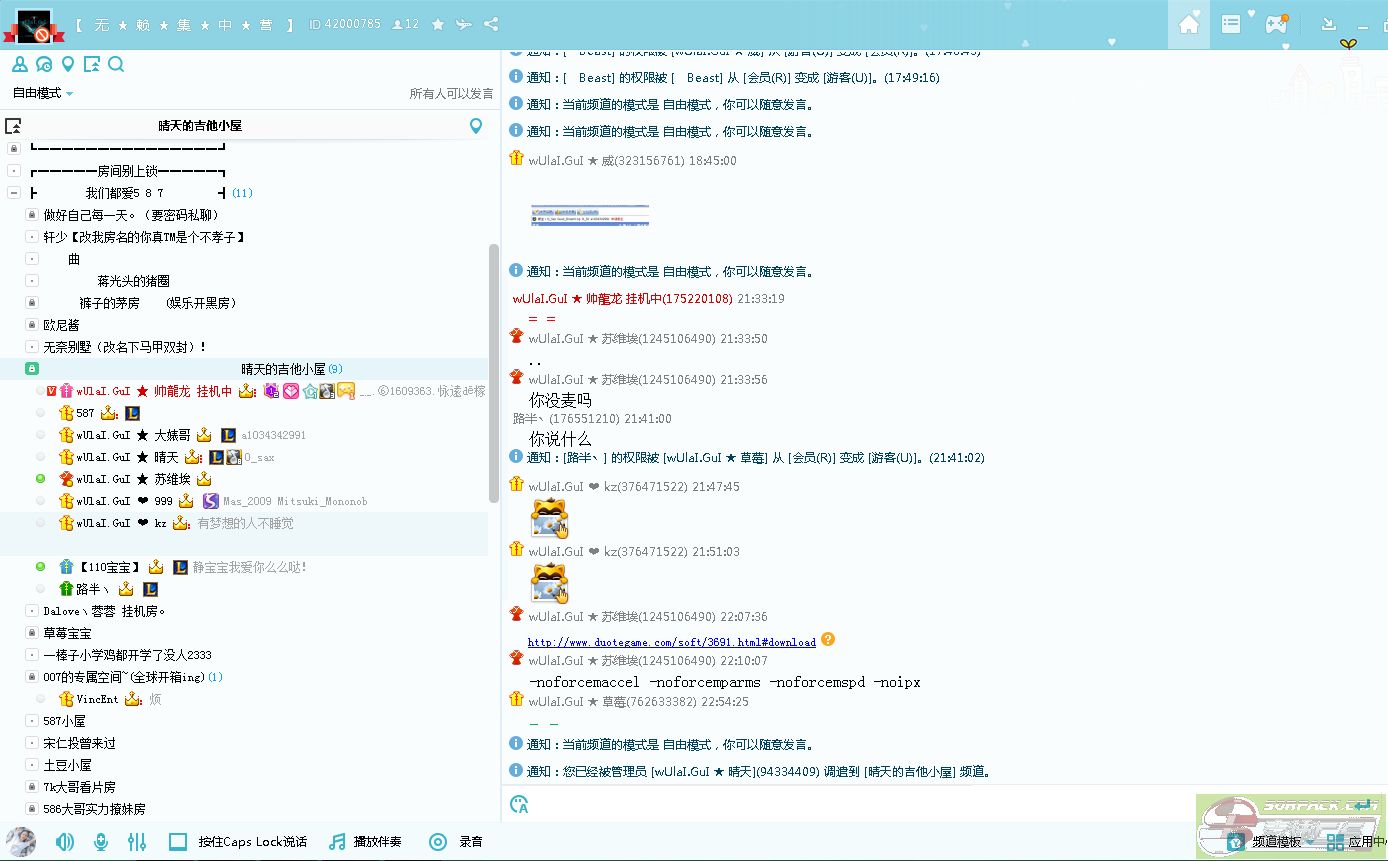
Task: Open the channel search magnifier icon
Action: pos(116,65)
